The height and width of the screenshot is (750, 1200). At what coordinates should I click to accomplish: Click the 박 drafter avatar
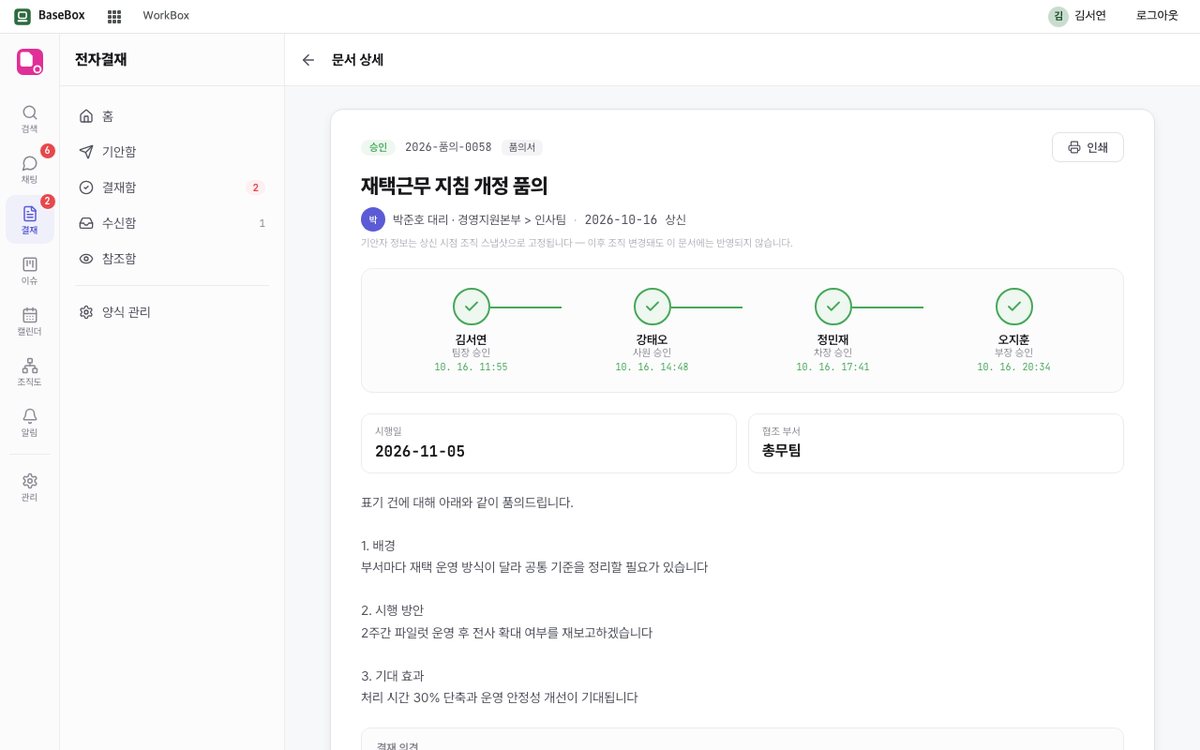point(373,219)
